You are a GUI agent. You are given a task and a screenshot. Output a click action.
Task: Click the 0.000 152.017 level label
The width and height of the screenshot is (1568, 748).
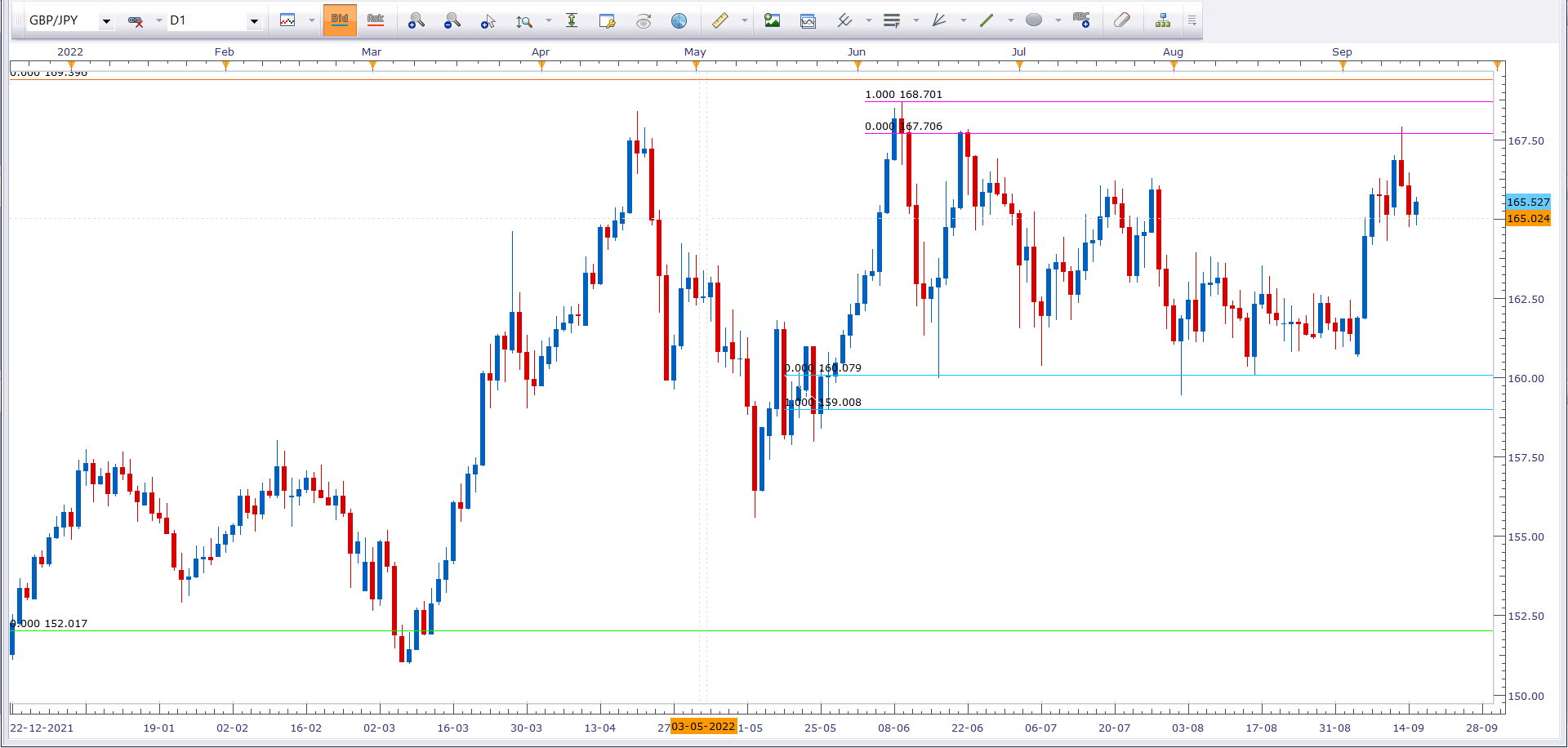(49, 624)
